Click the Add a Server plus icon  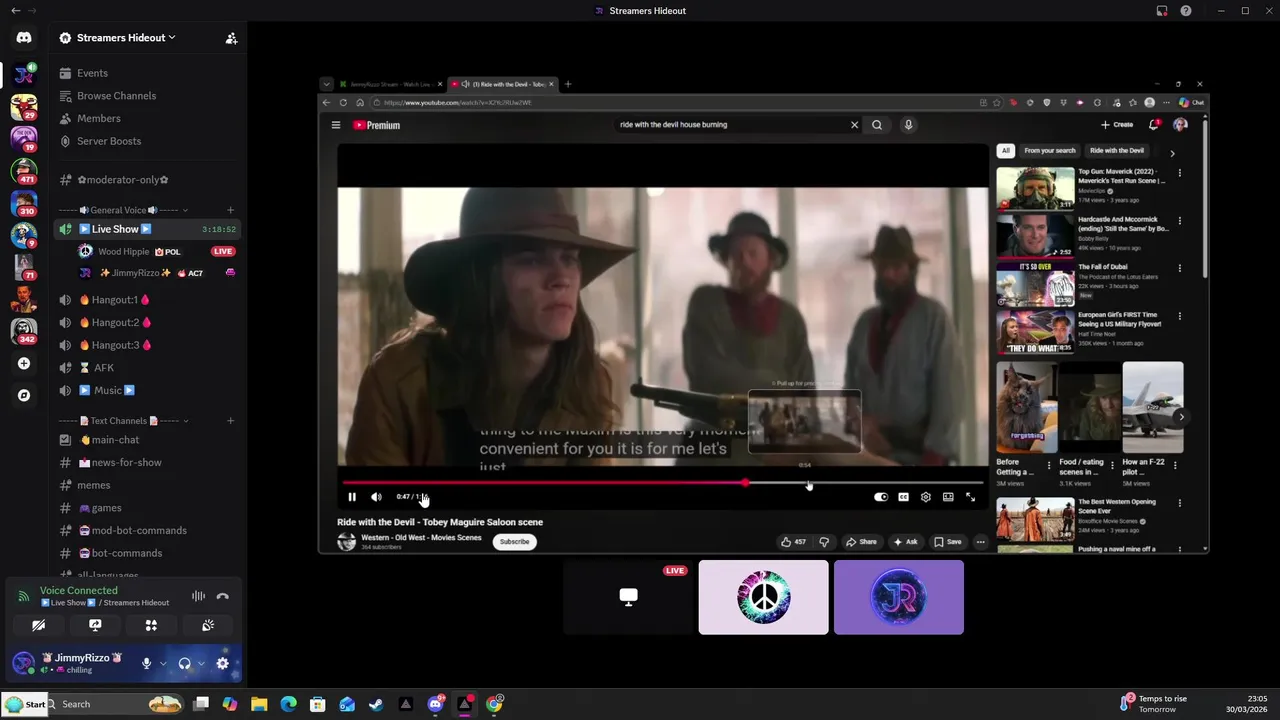point(24,364)
